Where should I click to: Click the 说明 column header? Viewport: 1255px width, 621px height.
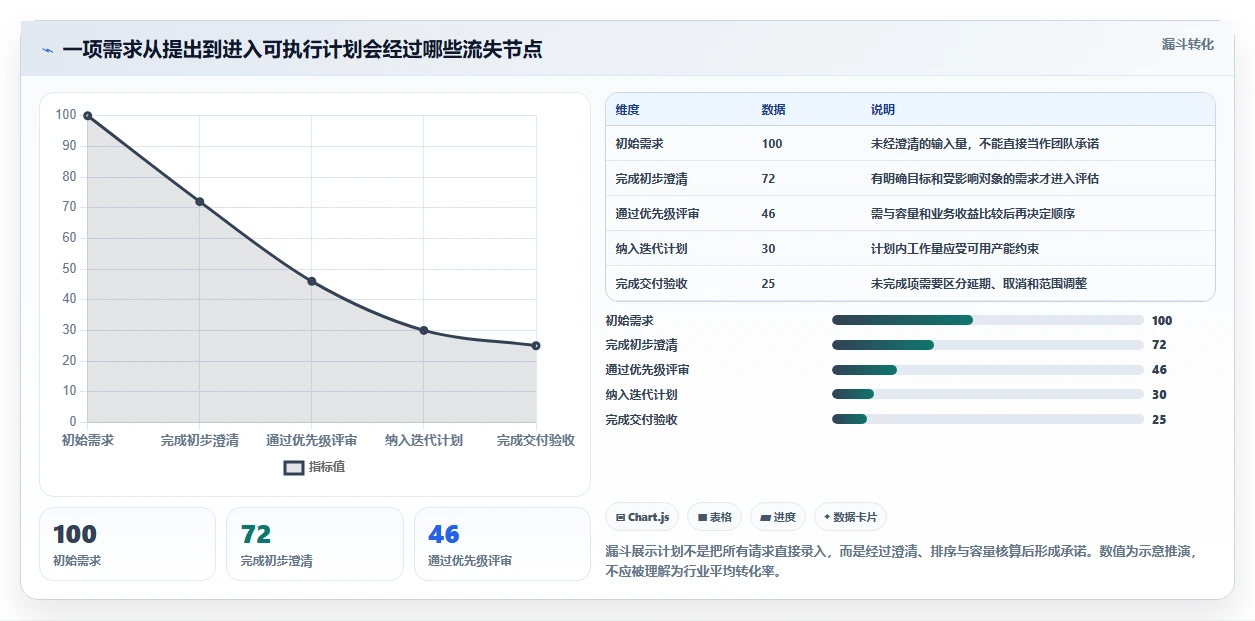(883, 110)
